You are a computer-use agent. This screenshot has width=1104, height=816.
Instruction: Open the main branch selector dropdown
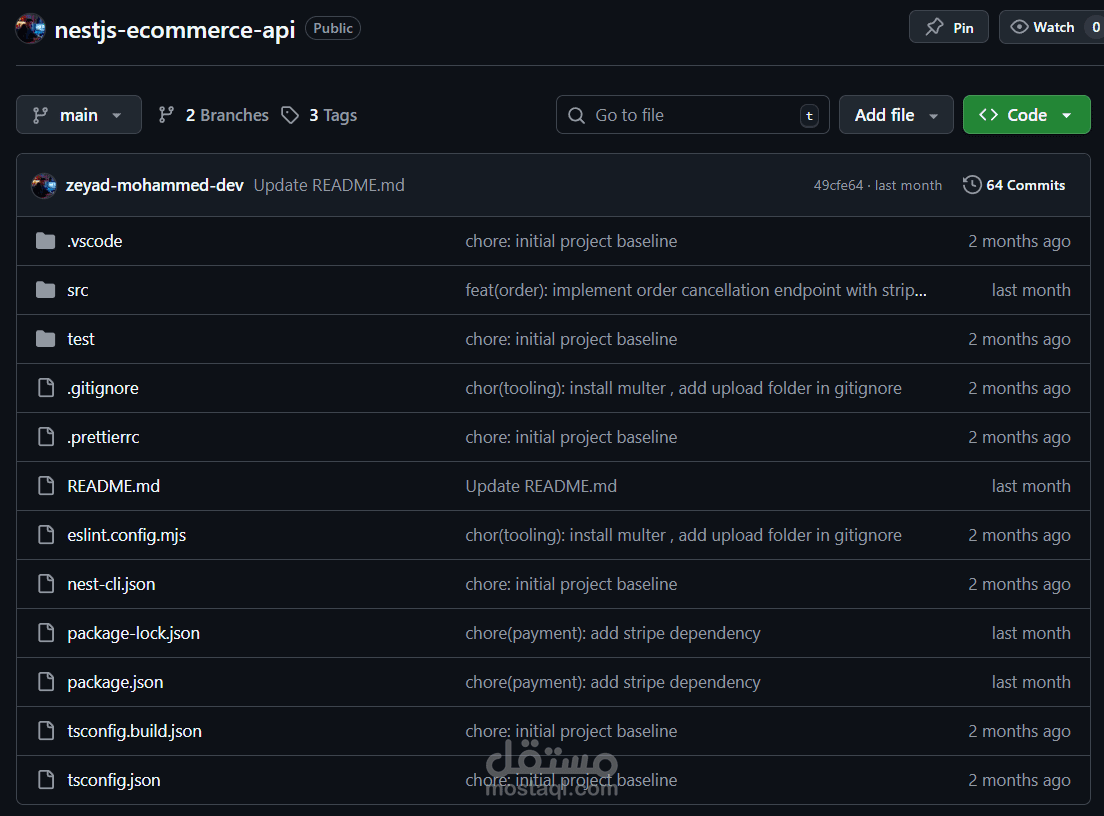click(79, 115)
